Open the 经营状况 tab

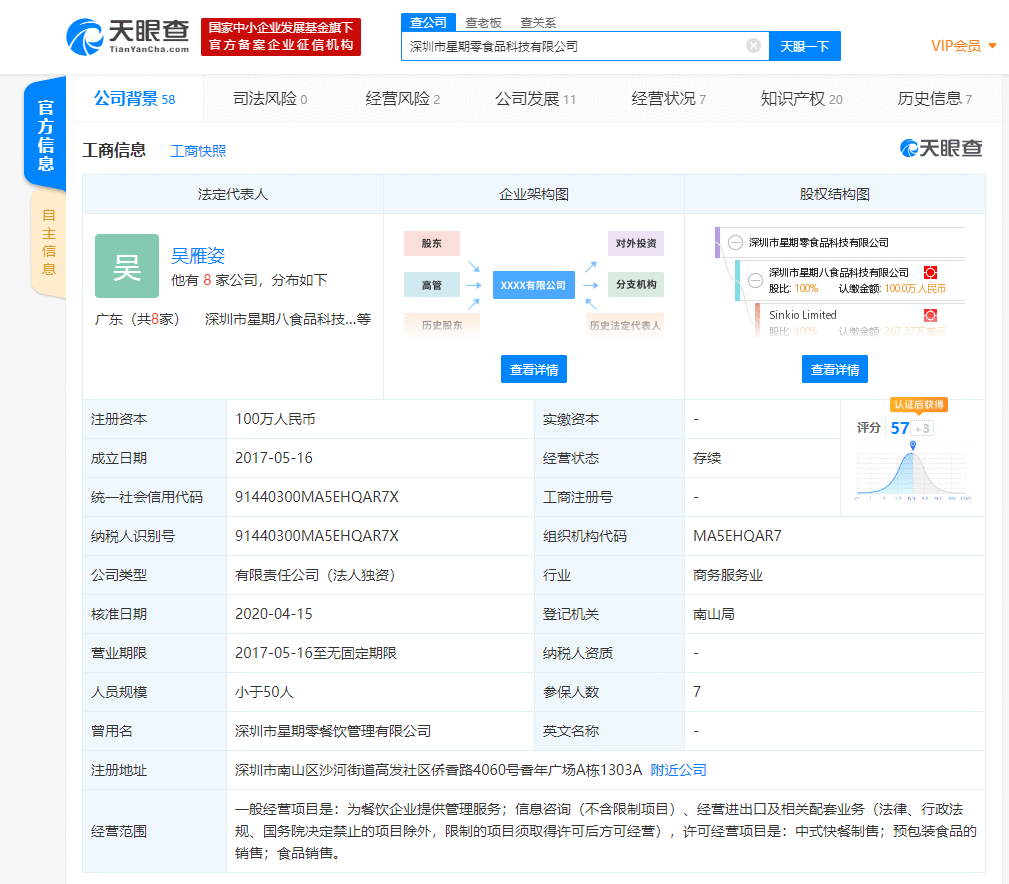coord(669,98)
